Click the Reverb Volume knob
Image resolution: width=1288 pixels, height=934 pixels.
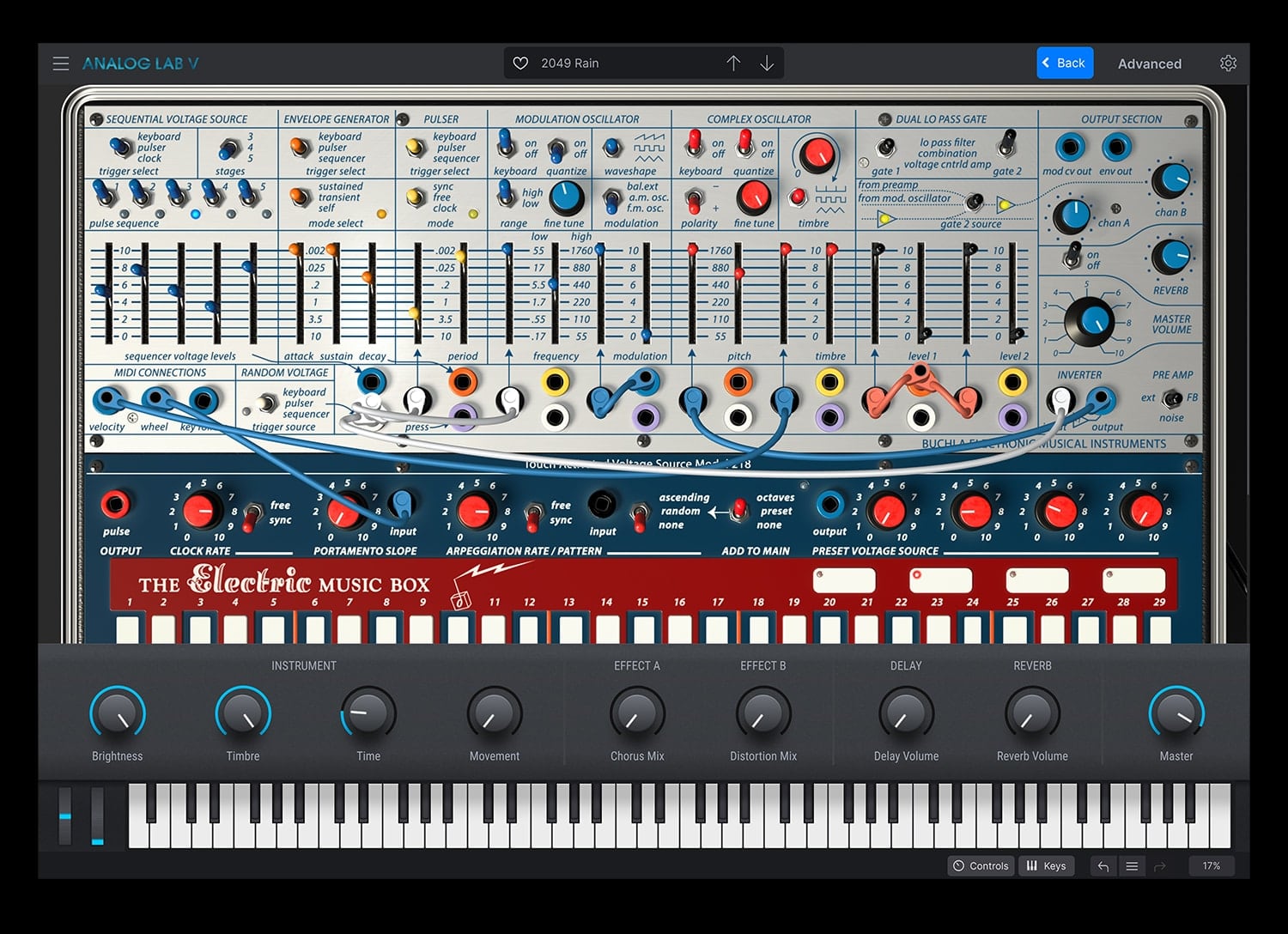point(1032,713)
